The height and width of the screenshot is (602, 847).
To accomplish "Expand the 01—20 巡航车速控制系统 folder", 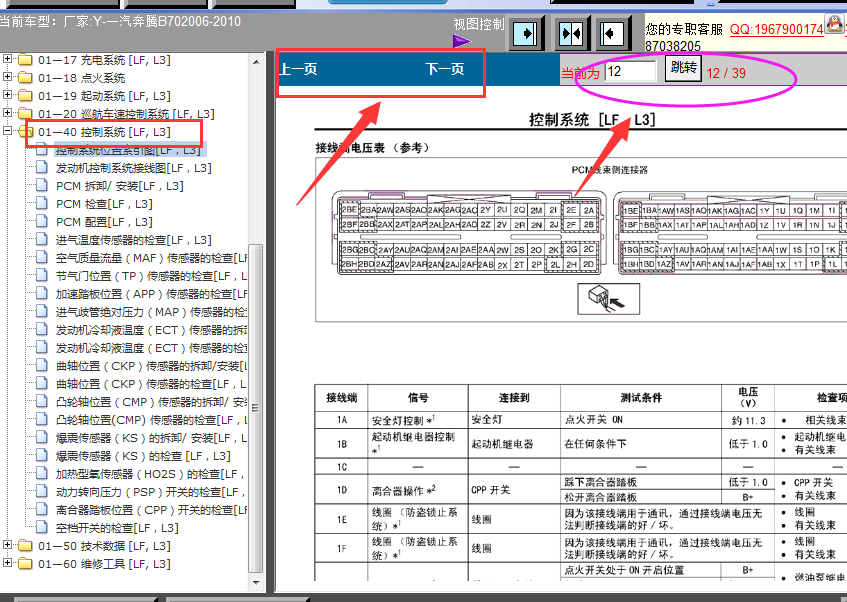I will click(x=7, y=113).
